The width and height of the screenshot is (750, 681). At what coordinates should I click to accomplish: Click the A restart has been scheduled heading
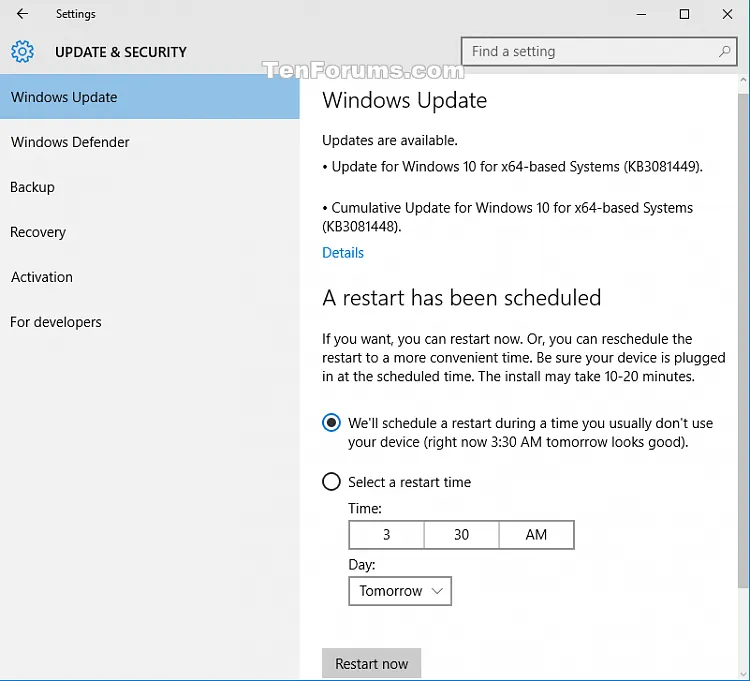coord(462,297)
